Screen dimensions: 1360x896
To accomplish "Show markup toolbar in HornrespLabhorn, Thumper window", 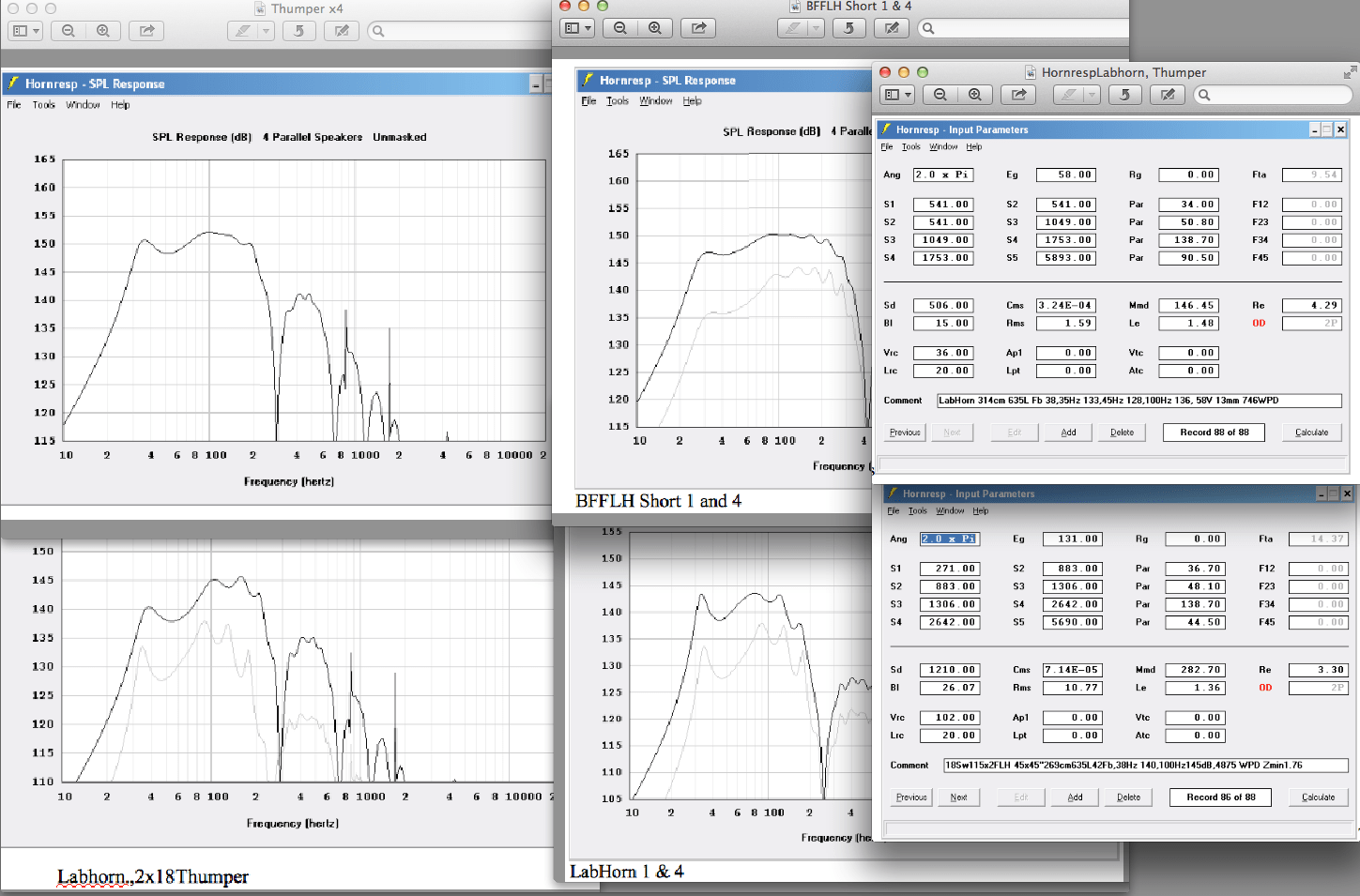I will coord(1168,95).
